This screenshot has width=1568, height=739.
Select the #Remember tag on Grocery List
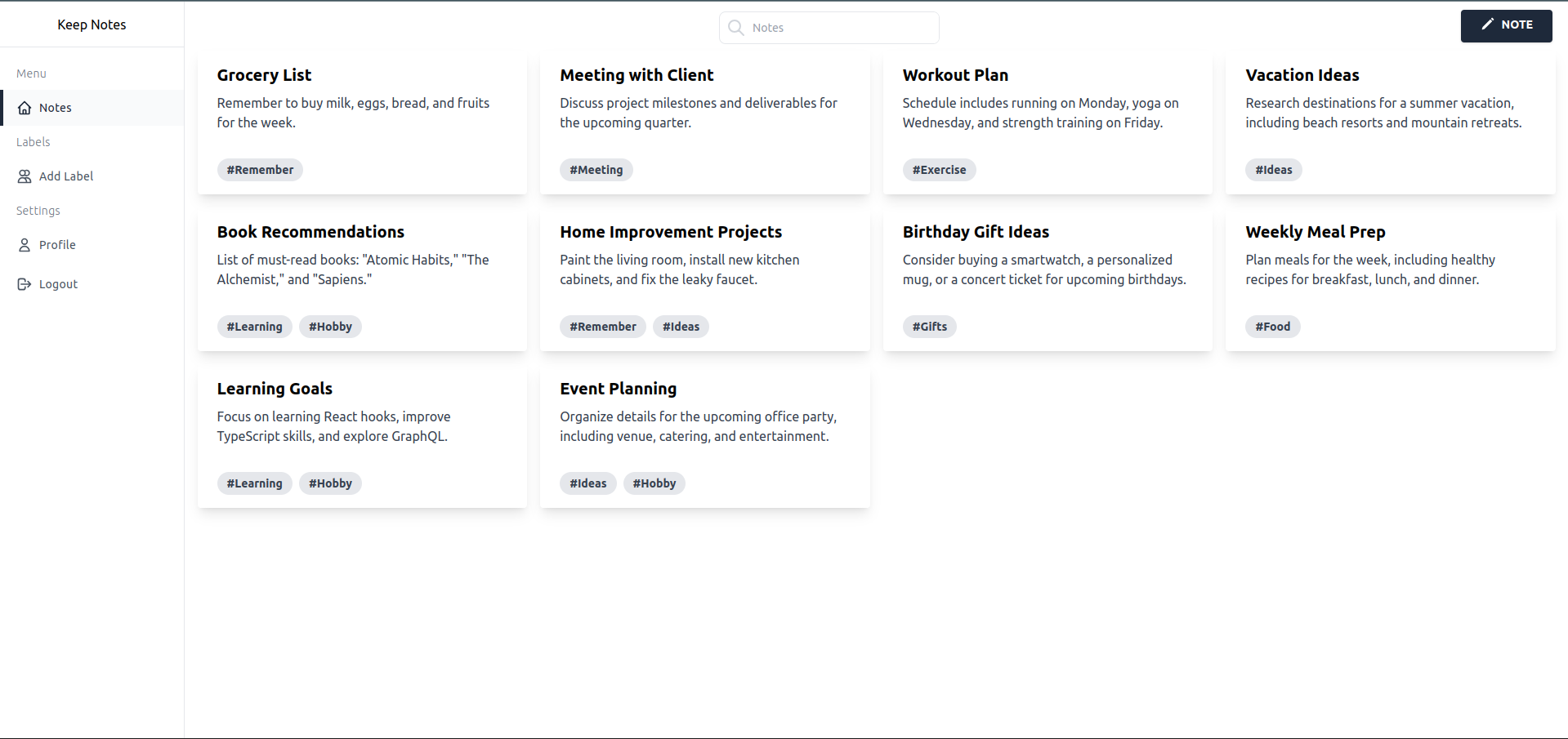tap(259, 169)
